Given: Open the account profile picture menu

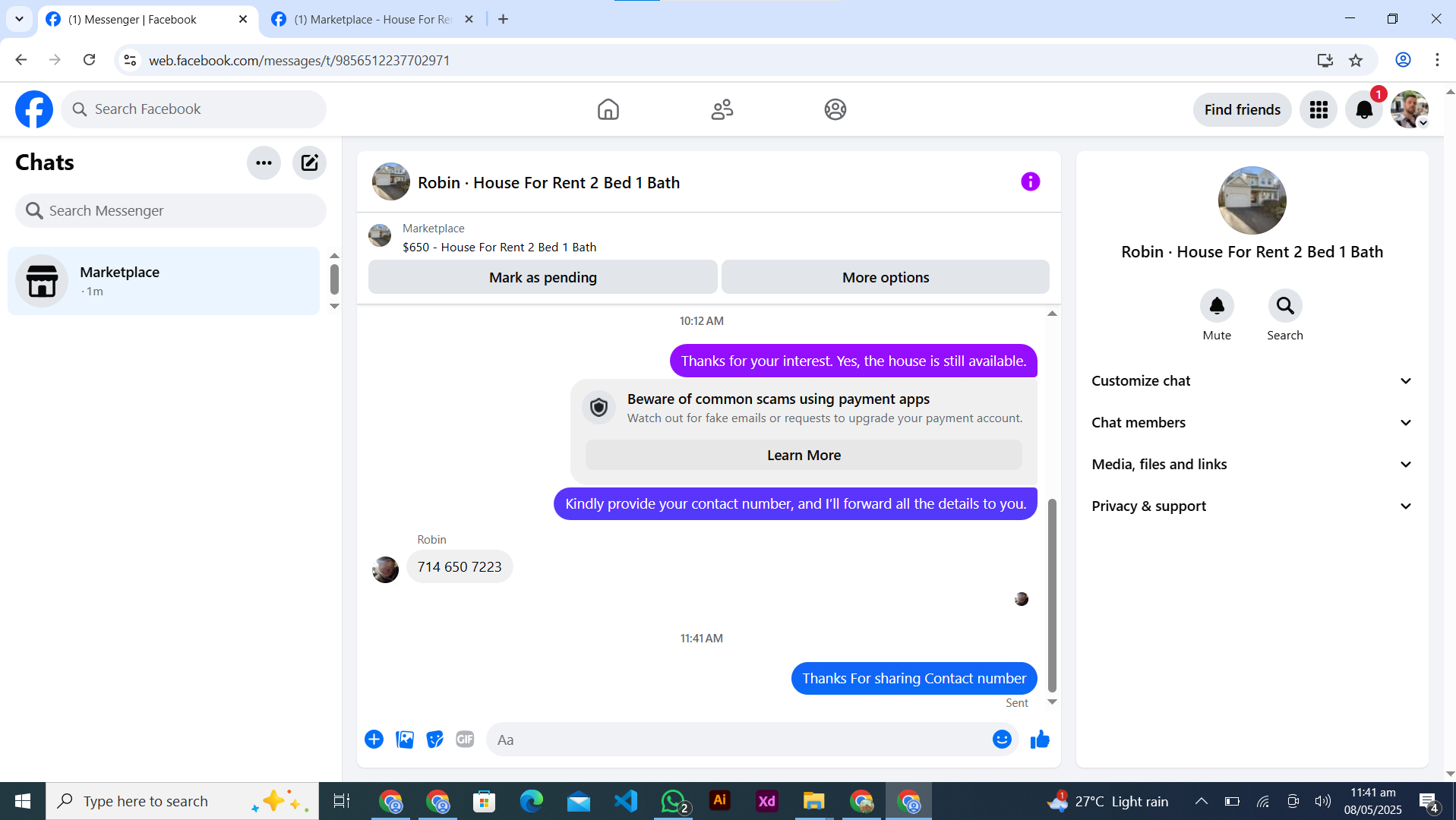Looking at the screenshot, I should (x=1410, y=110).
